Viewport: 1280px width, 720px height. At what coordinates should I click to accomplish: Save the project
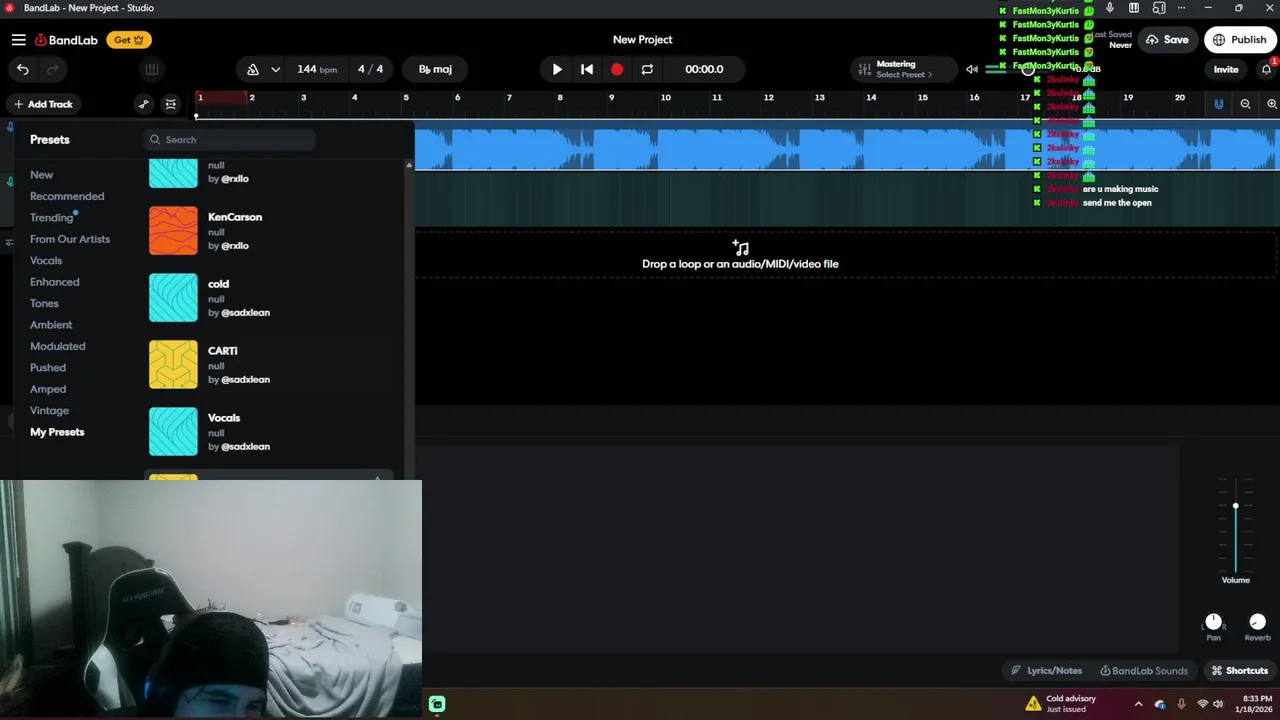point(1167,40)
